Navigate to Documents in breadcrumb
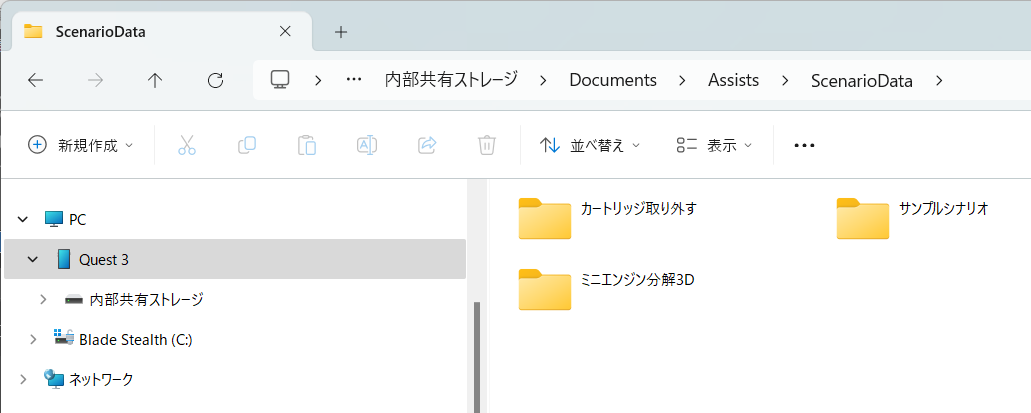Viewport: 1031px width, 413px height. 613,80
